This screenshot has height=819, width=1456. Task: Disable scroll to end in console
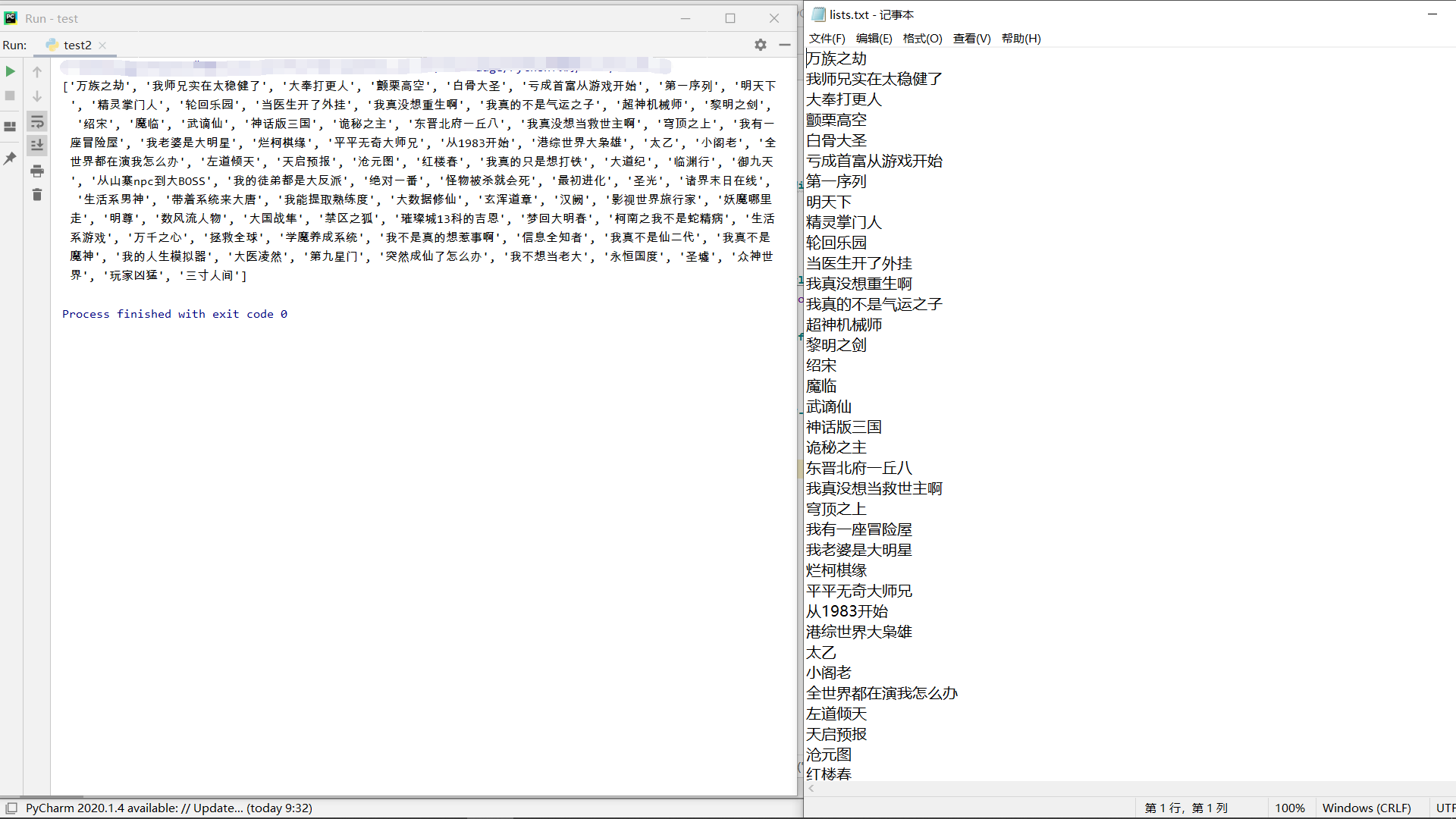click(x=36, y=145)
